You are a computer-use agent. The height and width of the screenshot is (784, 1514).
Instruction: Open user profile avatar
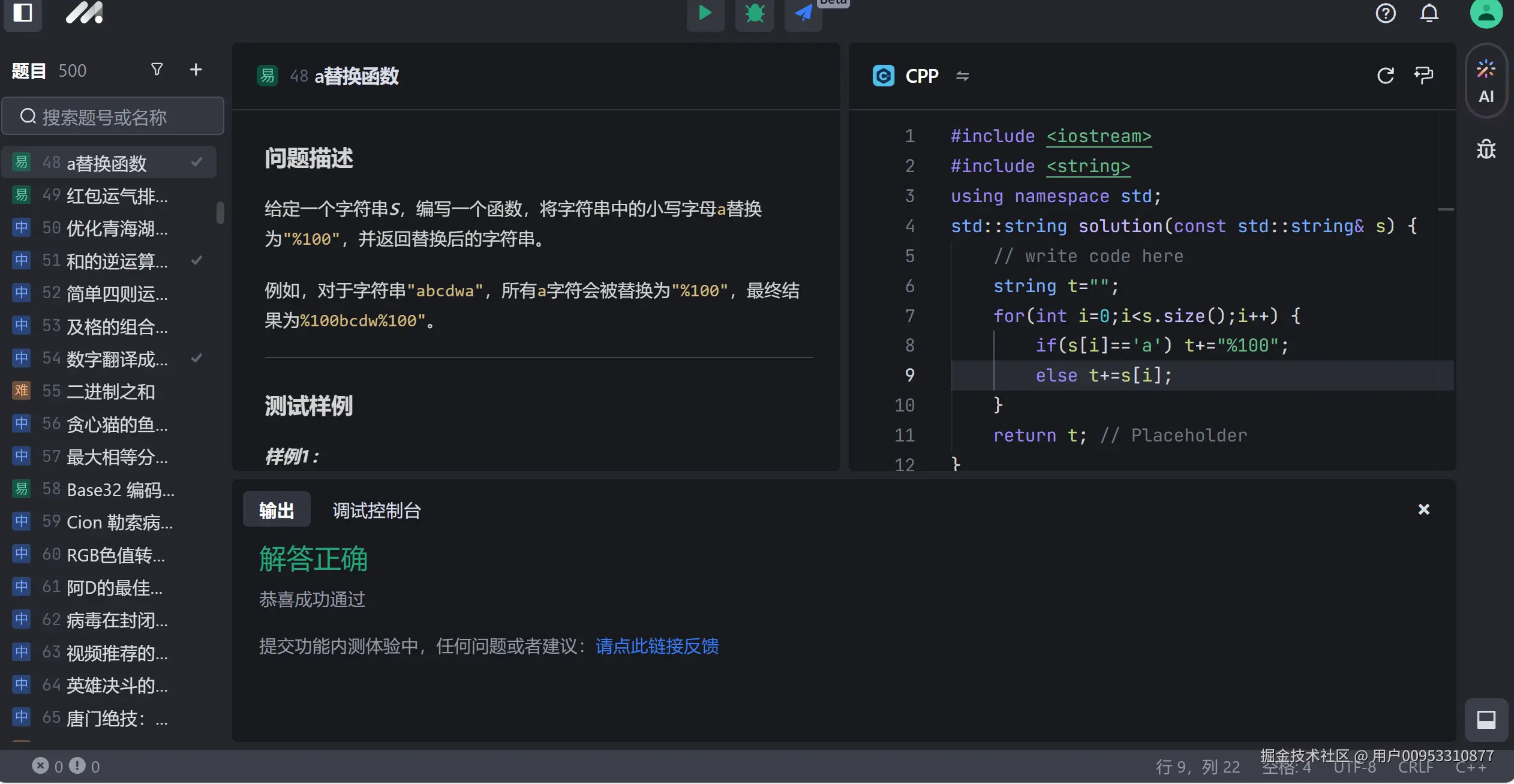(x=1486, y=13)
